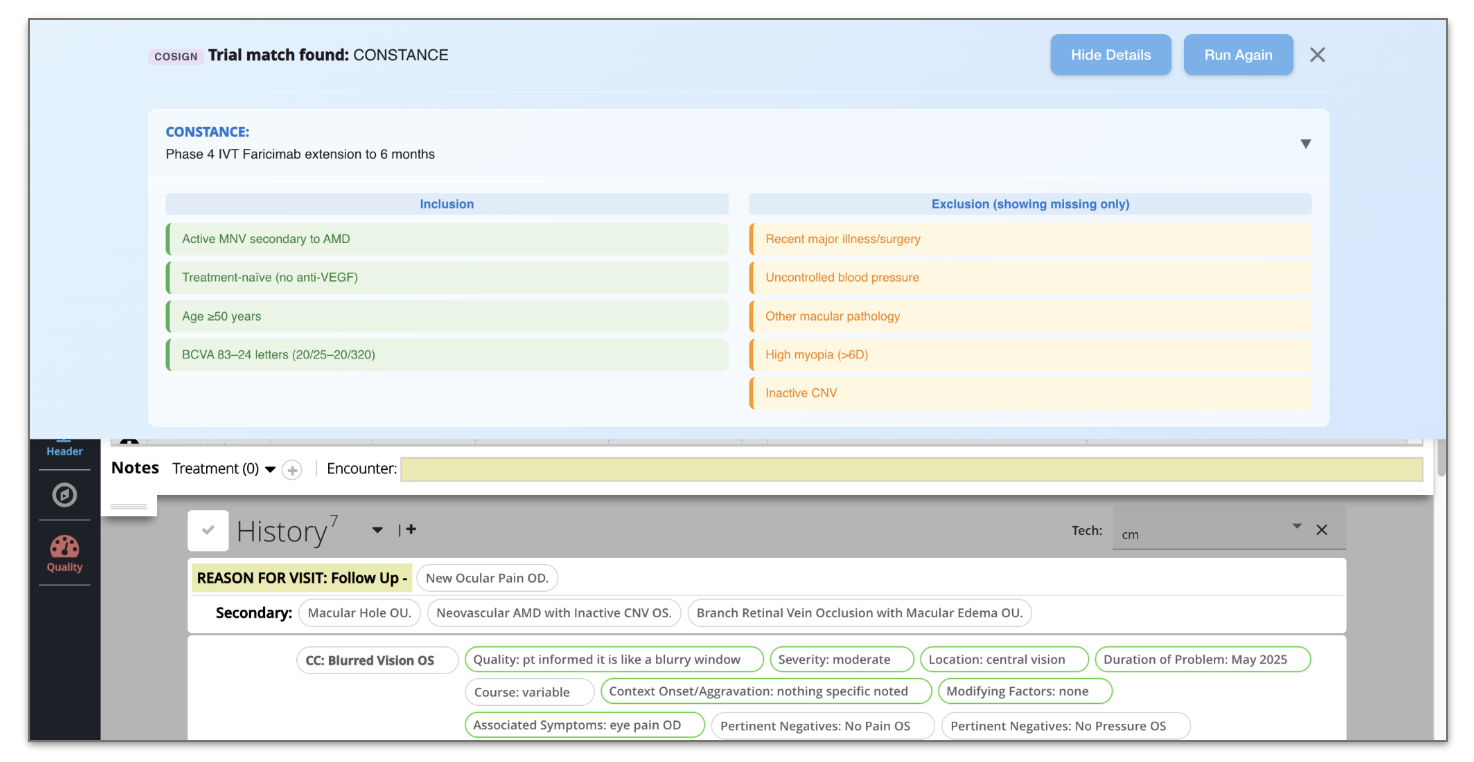1474x762 pixels.
Task: Click the Hide Details button
Action: (1110, 55)
